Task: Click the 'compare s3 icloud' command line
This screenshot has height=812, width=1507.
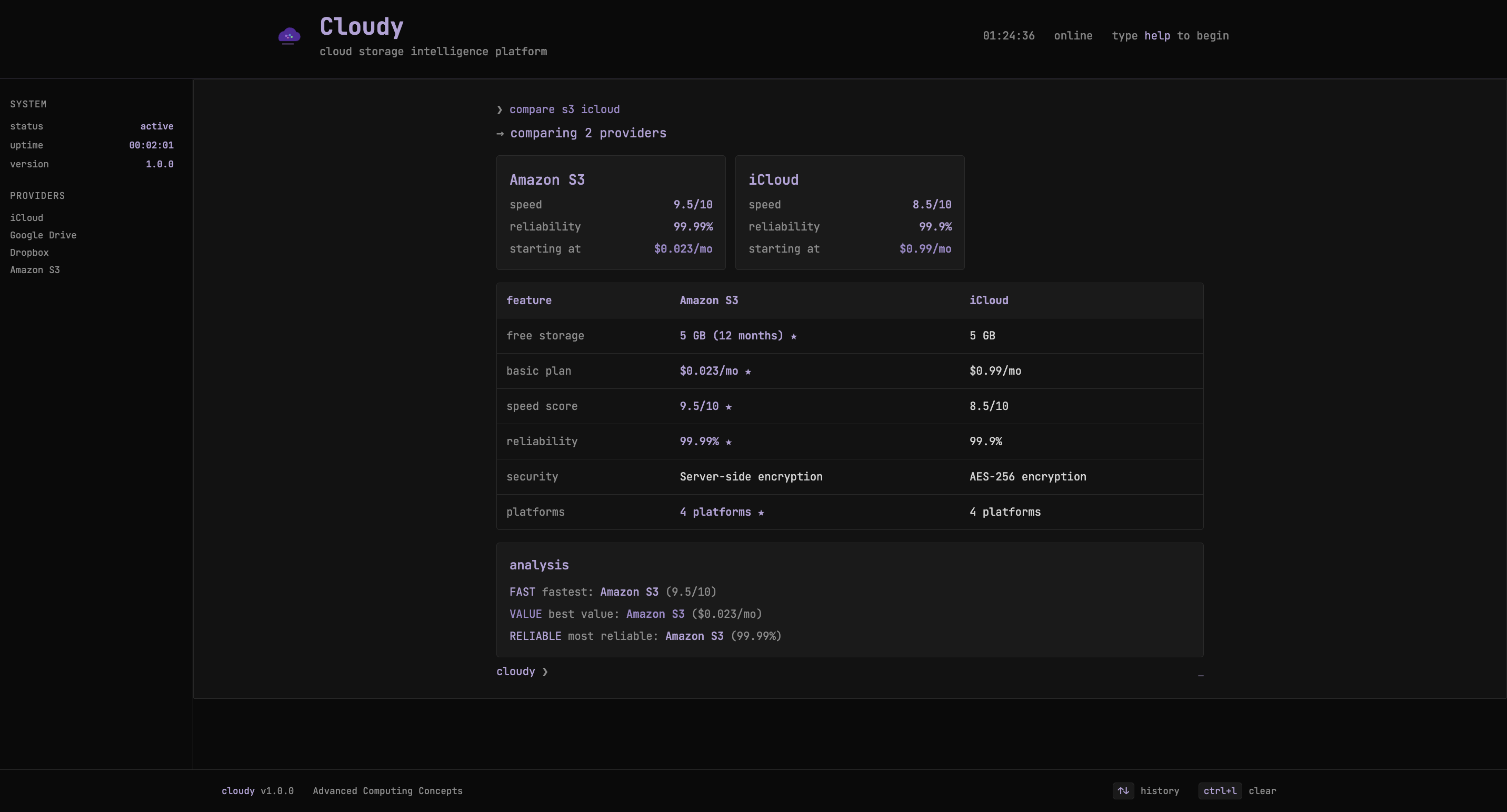Action: (564, 109)
